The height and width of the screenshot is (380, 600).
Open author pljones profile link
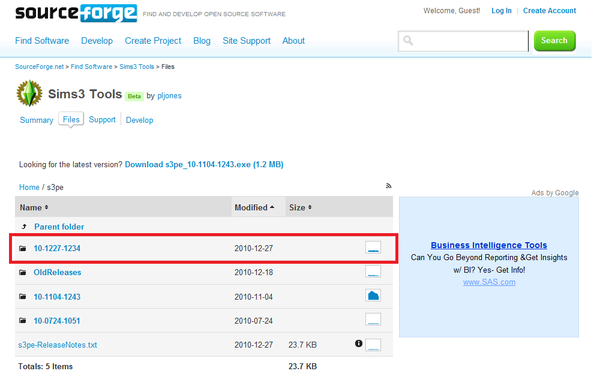coord(170,96)
